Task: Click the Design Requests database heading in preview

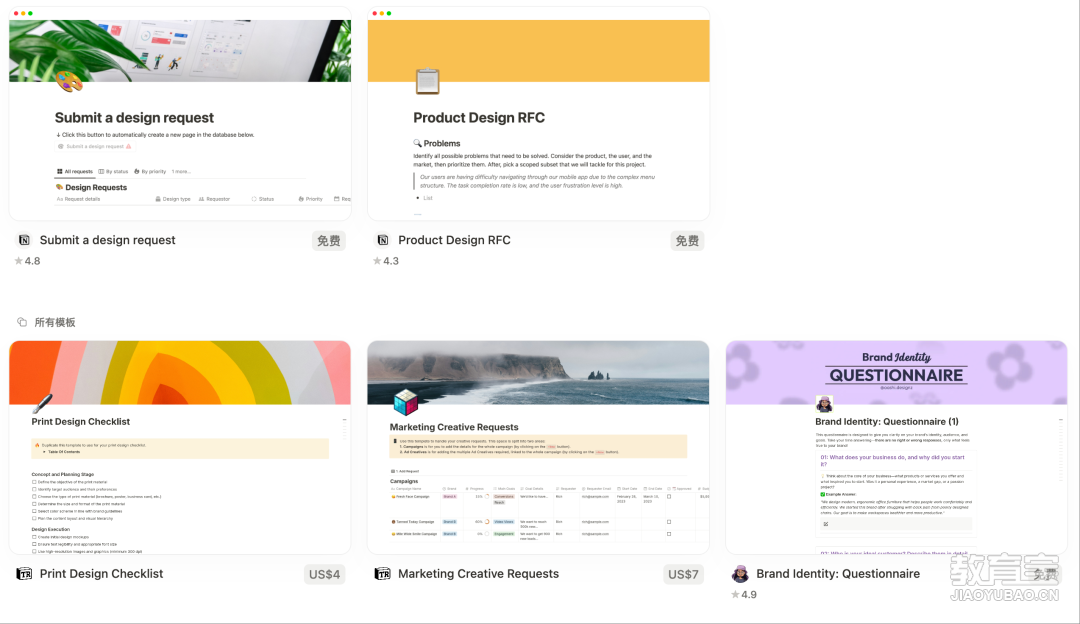Action: [x=96, y=187]
